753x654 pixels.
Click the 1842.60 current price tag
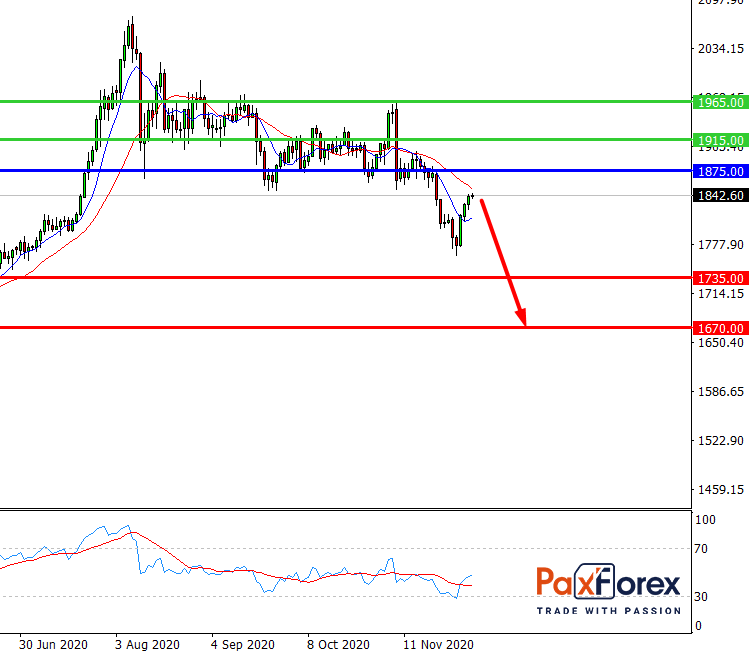(720, 196)
